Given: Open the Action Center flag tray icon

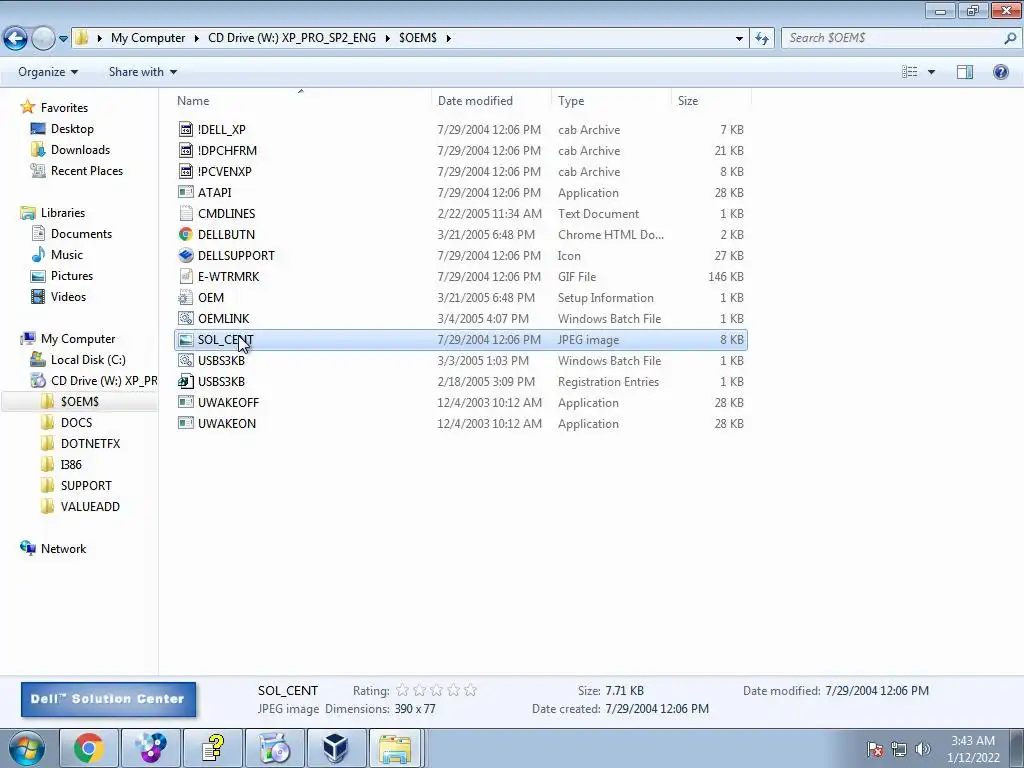Looking at the screenshot, I should [875, 749].
